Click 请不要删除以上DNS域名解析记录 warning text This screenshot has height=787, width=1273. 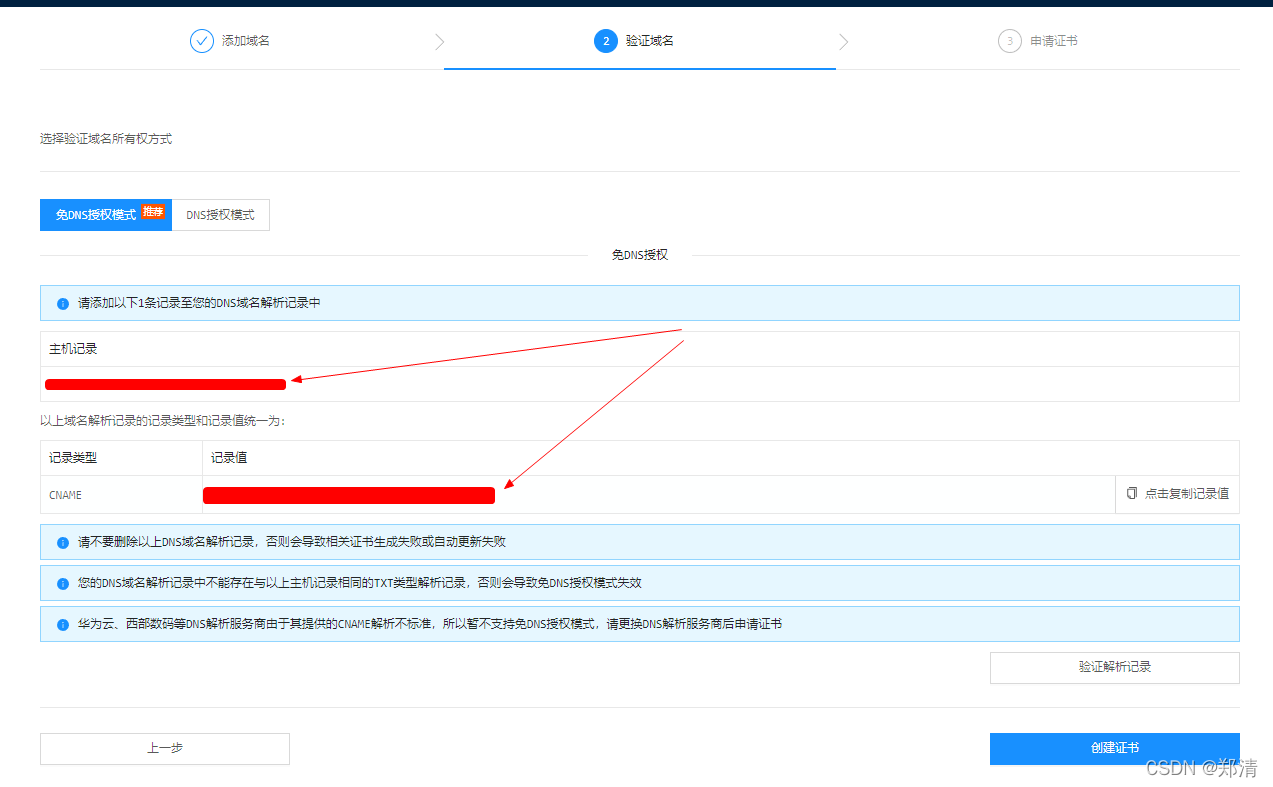(292, 542)
